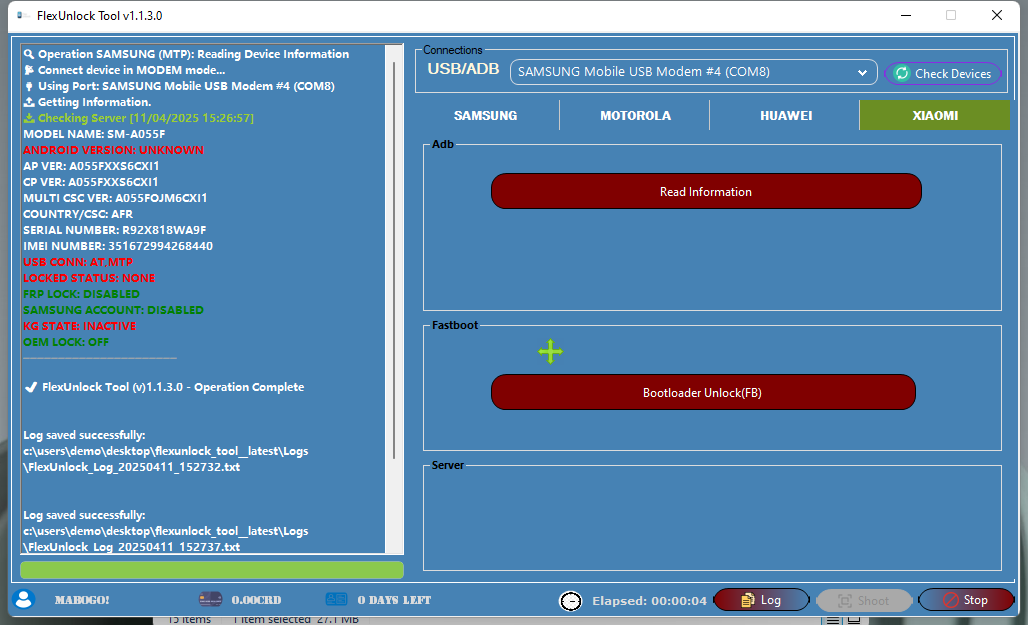Click the USB/ADB connection label

pos(463,69)
